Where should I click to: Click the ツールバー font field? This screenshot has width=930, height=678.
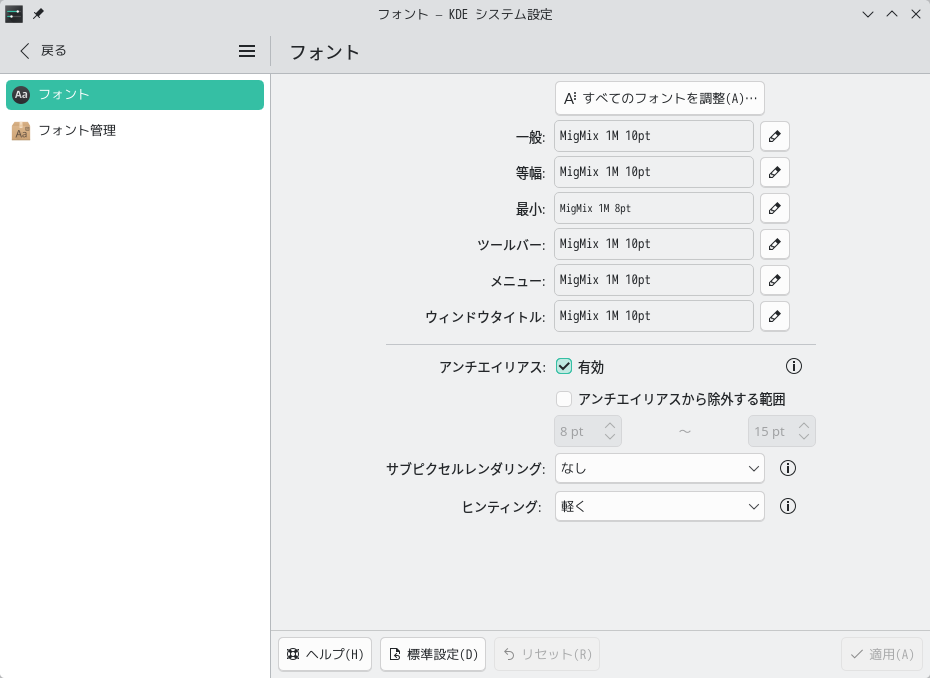coord(654,244)
